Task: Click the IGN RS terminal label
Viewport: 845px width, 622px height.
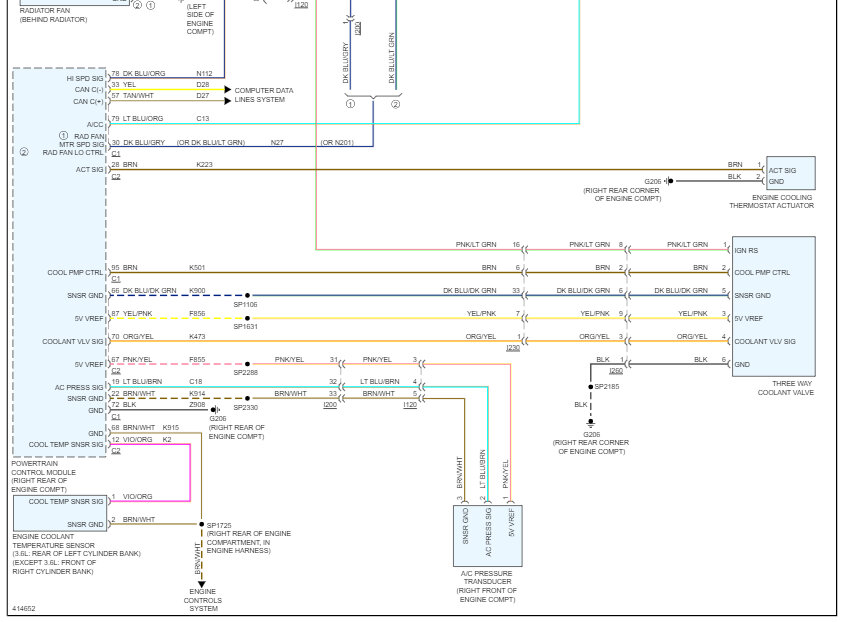Action: (x=746, y=251)
